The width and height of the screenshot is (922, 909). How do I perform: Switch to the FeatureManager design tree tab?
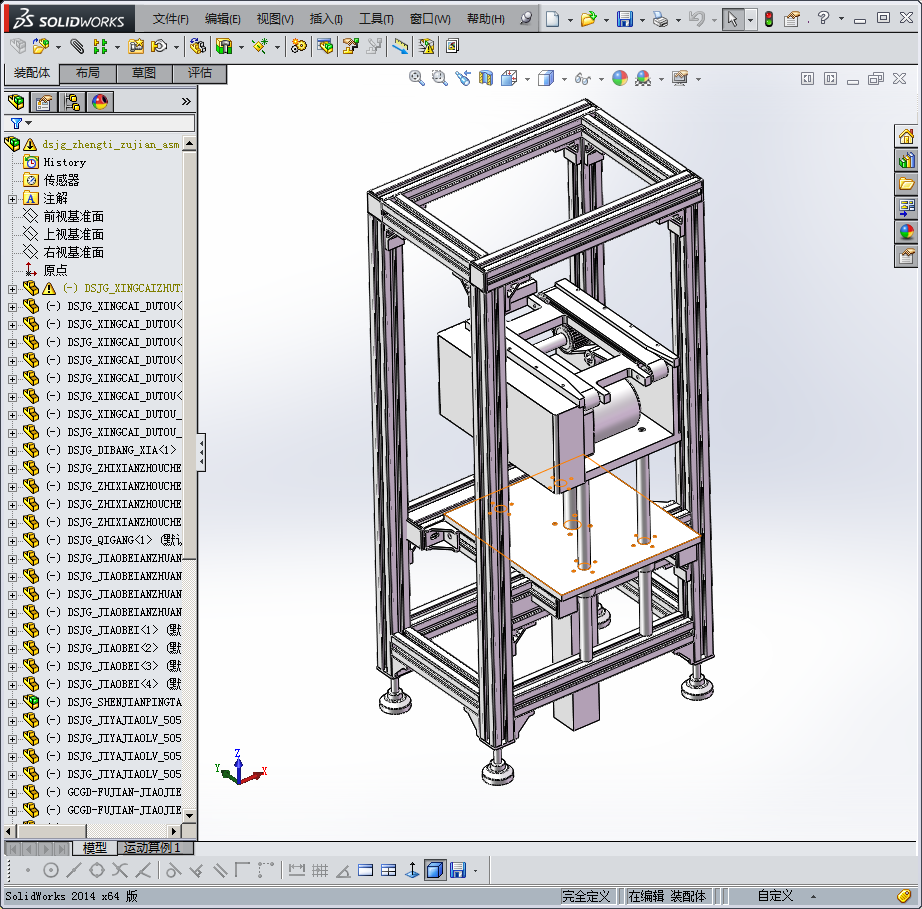point(16,102)
